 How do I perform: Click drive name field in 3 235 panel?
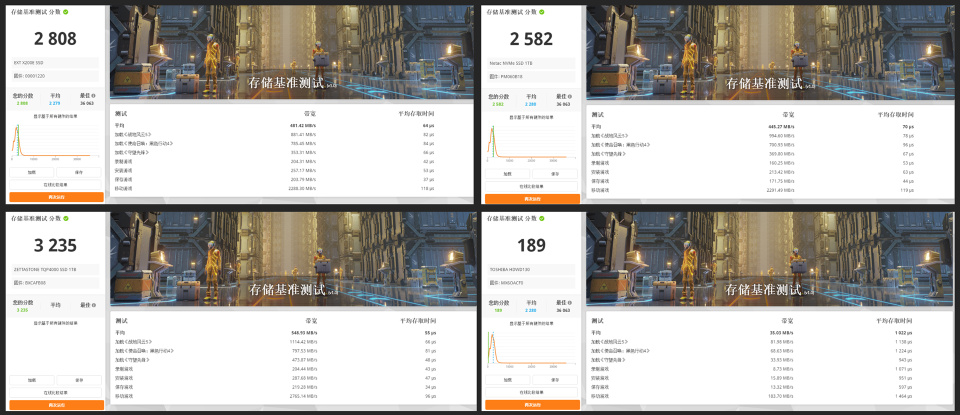55,269
